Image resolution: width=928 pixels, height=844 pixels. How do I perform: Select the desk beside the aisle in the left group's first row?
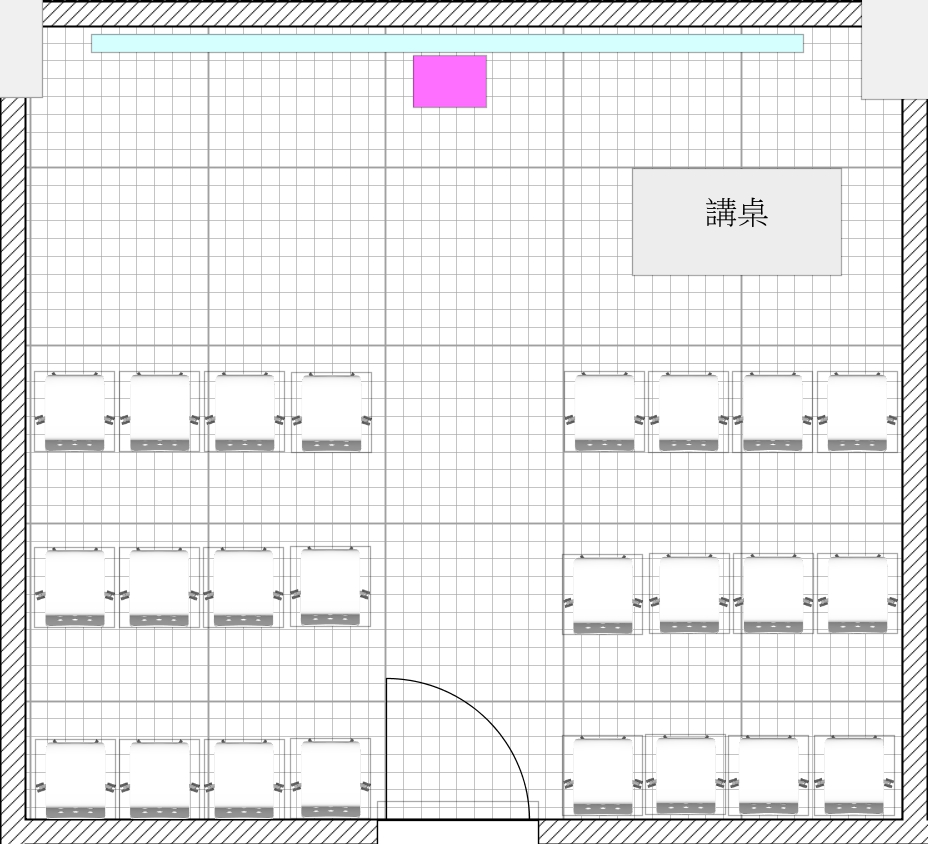pos(331,412)
